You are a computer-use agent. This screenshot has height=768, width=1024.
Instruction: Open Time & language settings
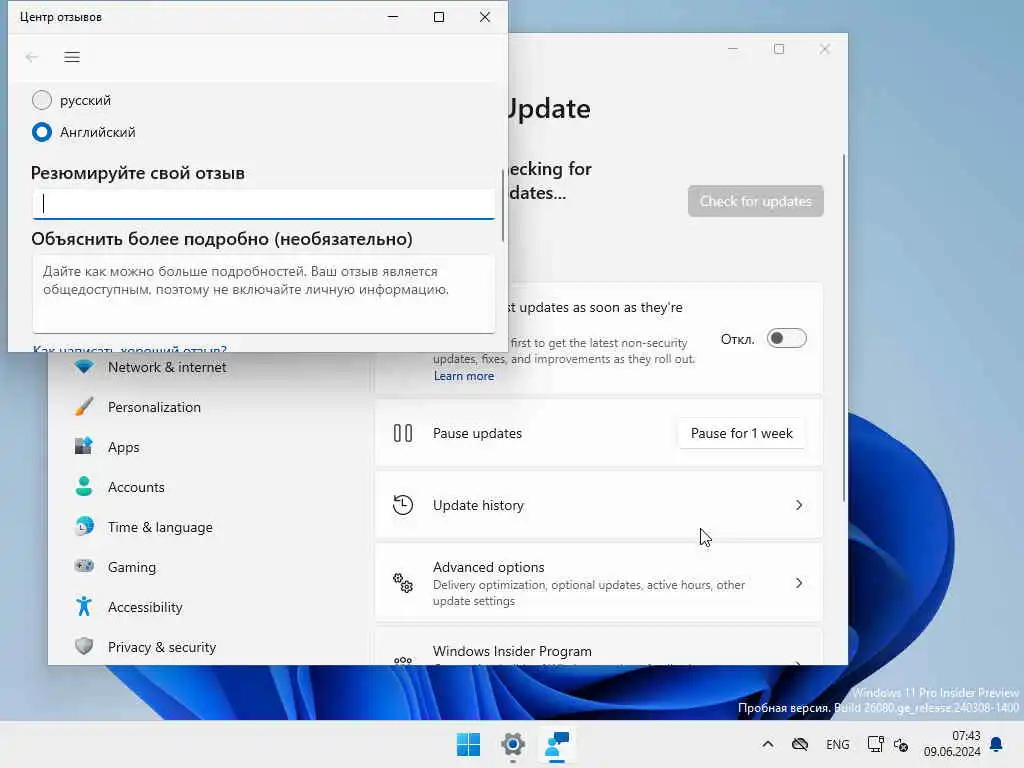(160, 527)
